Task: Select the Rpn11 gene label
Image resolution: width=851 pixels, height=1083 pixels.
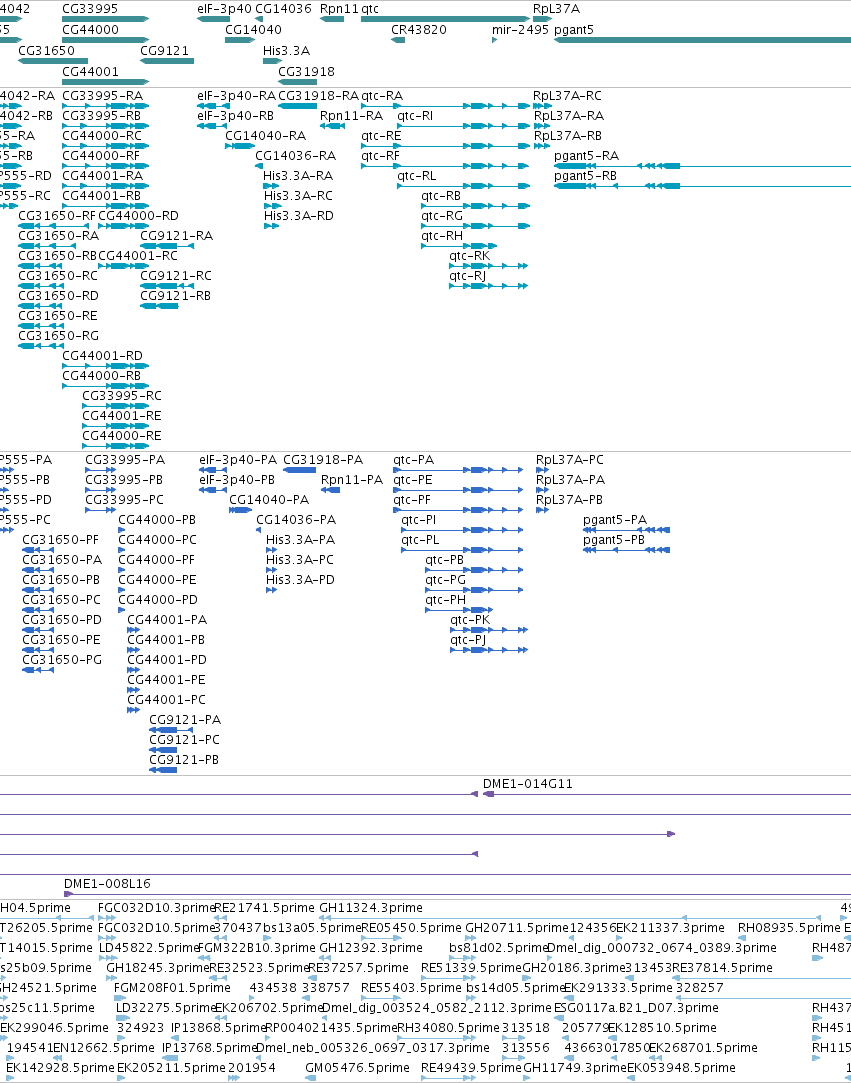Action: coord(339,9)
